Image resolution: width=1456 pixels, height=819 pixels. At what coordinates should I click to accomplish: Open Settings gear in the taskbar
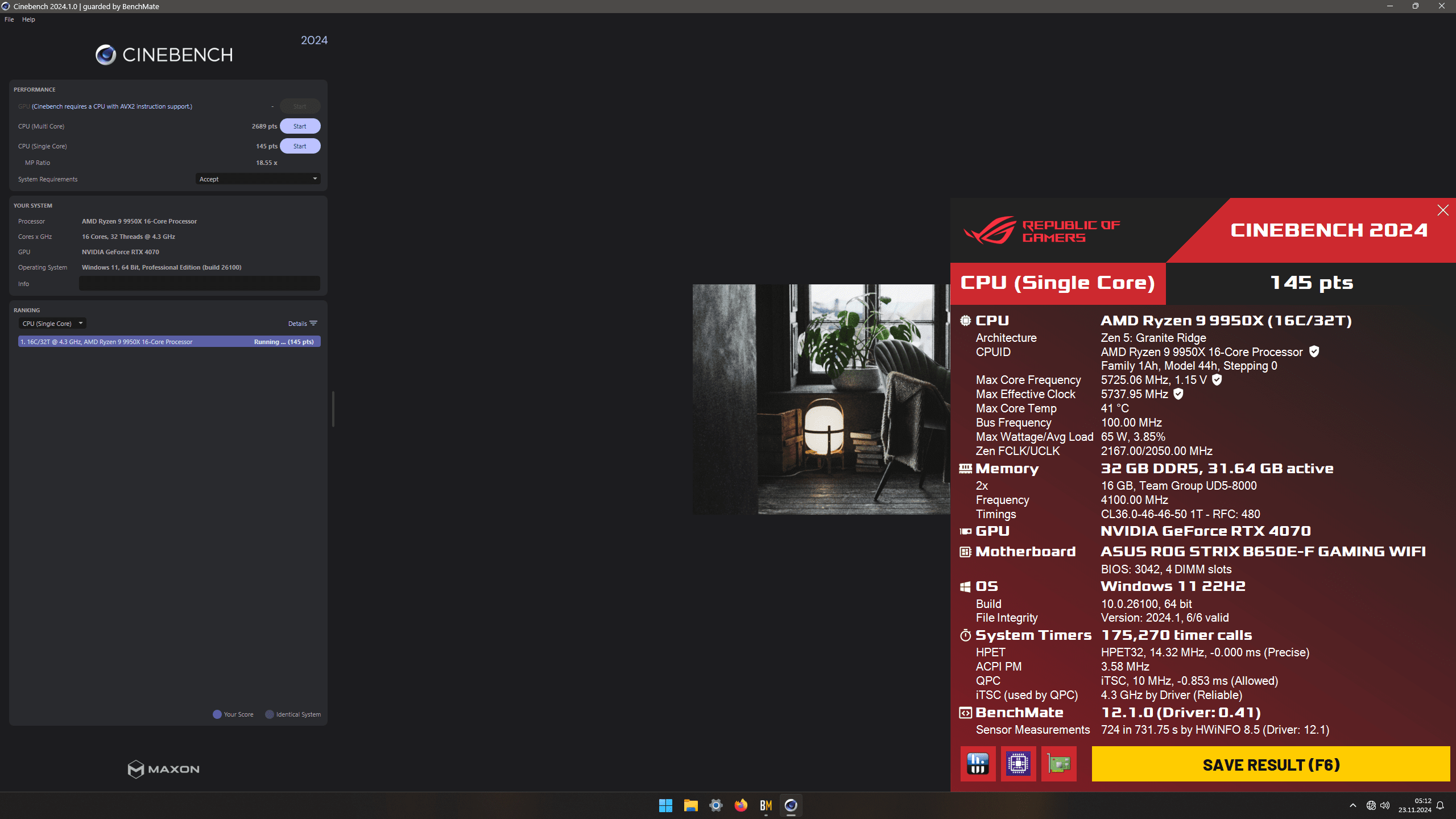[x=715, y=805]
